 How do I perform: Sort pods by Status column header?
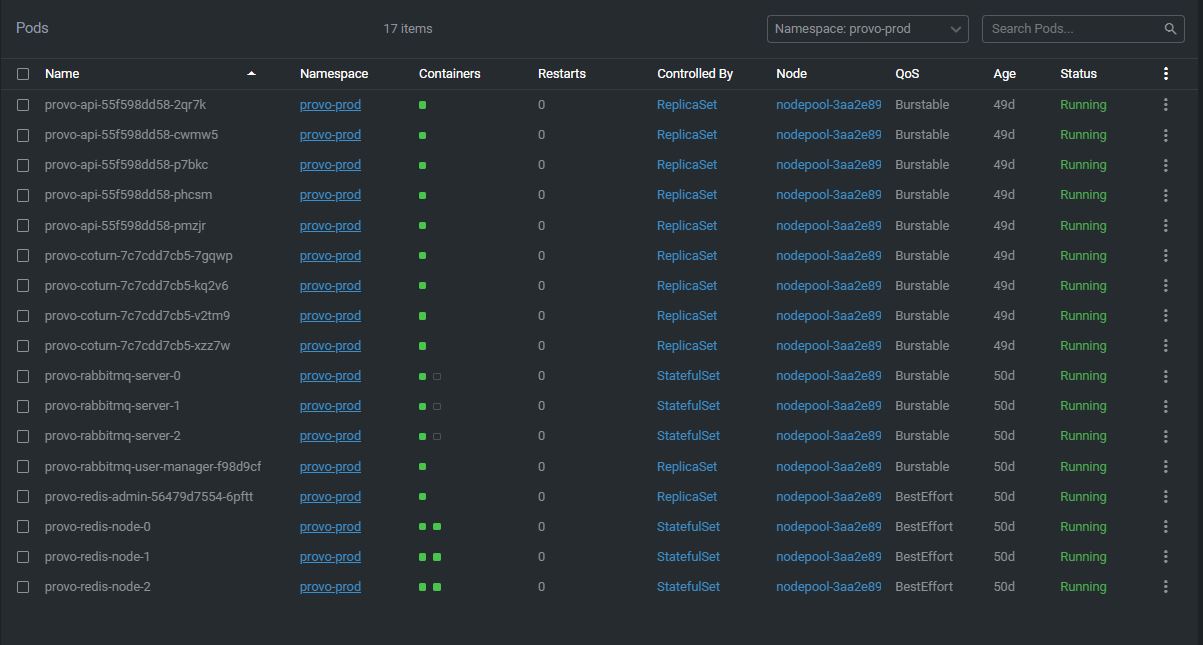(x=1078, y=74)
